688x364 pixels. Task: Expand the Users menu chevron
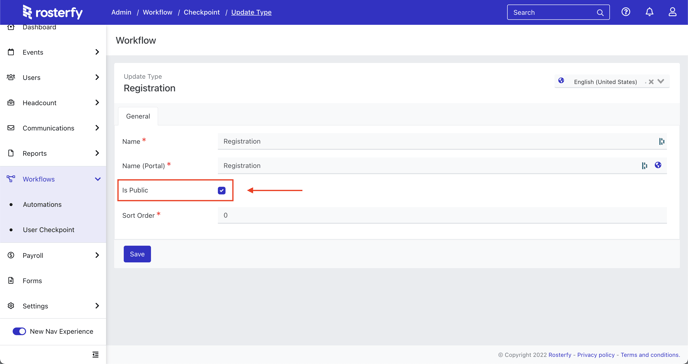coord(97,77)
